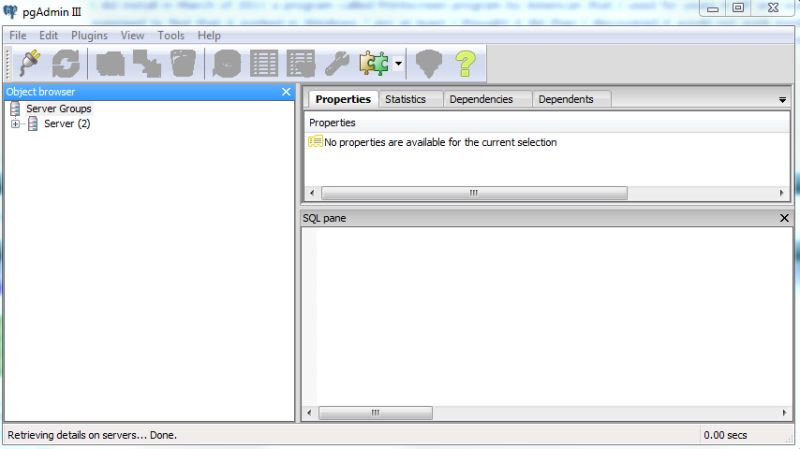
Task: Open the View menu
Action: 132,35
